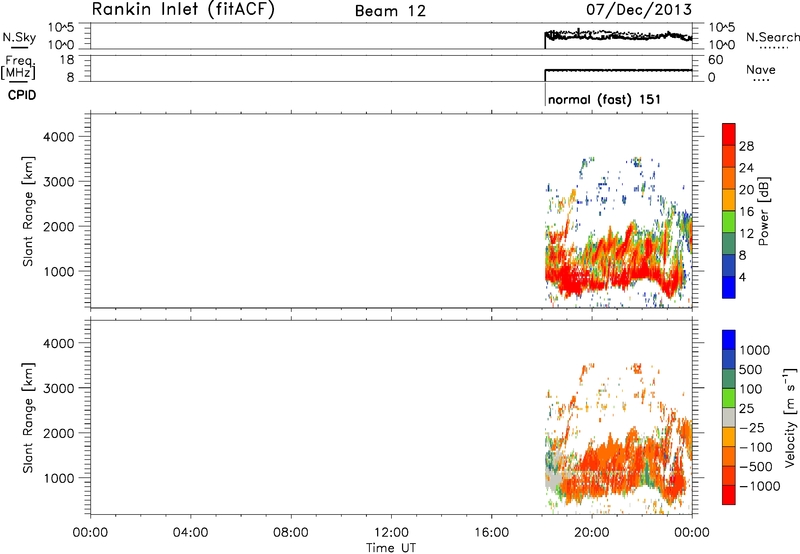
Task: Click the '12:00' time tick label
Action: point(391,533)
